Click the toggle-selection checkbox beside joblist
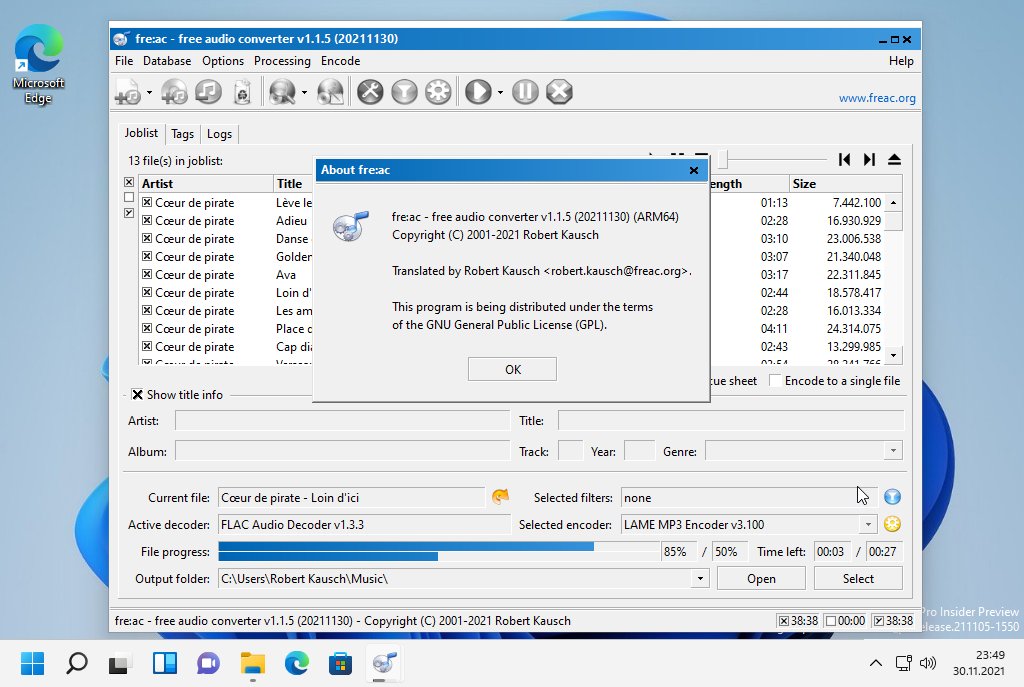The width and height of the screenshot is (1024, 687). point(129,213)
